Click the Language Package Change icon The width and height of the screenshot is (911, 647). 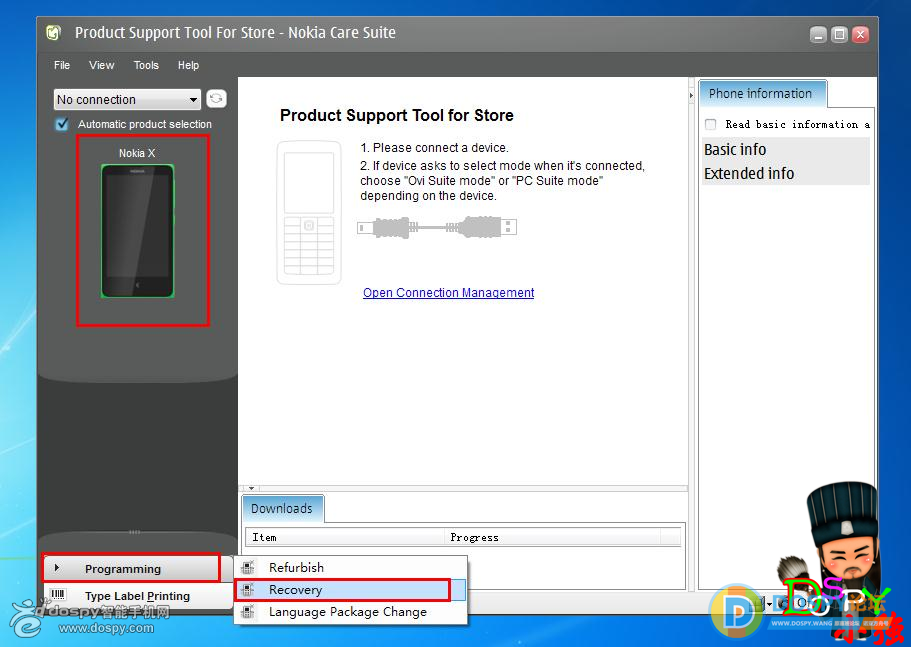pos(248,612)
